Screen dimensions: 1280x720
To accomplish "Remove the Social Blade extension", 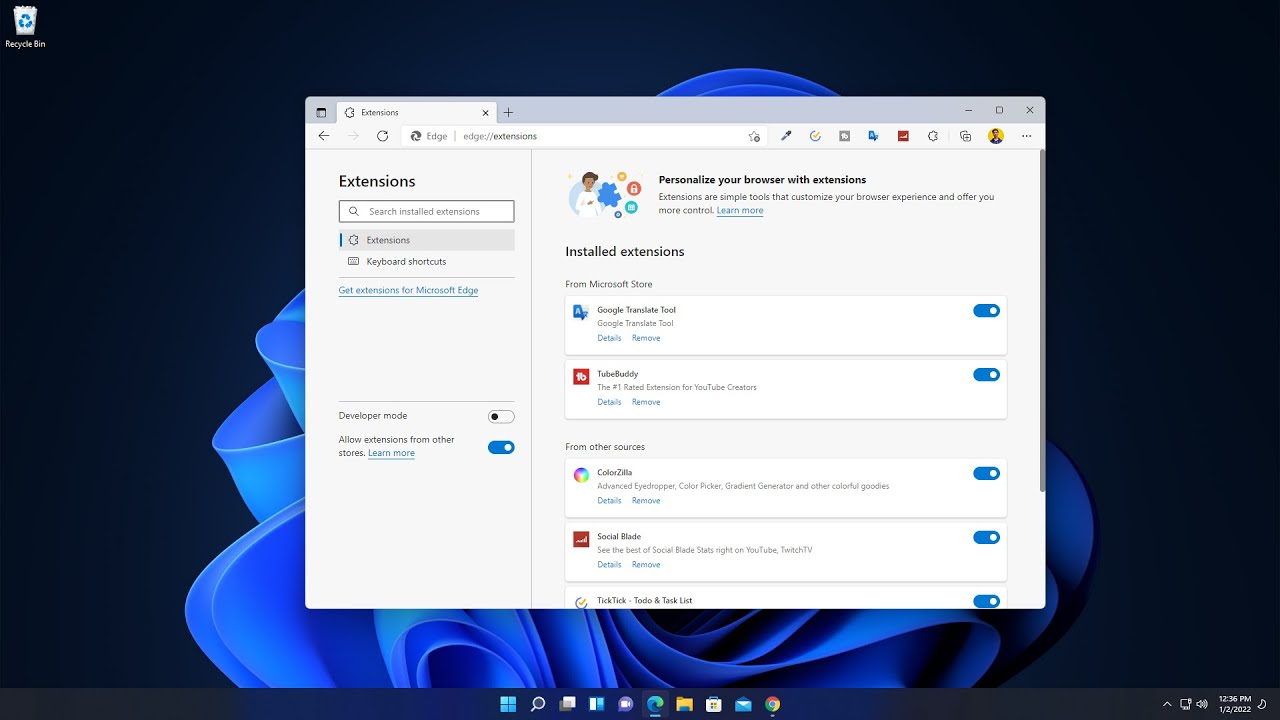I will click(x=646, y=564).
